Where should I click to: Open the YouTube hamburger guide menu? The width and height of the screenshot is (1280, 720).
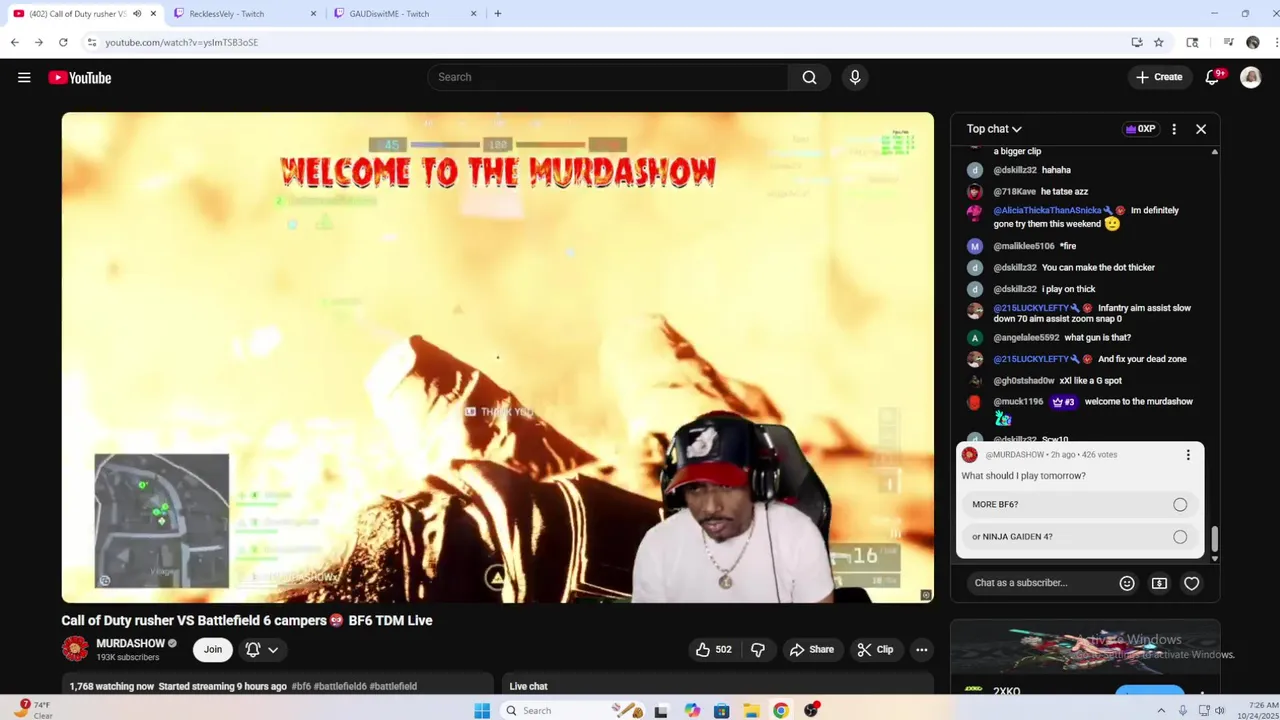(24, 77)
